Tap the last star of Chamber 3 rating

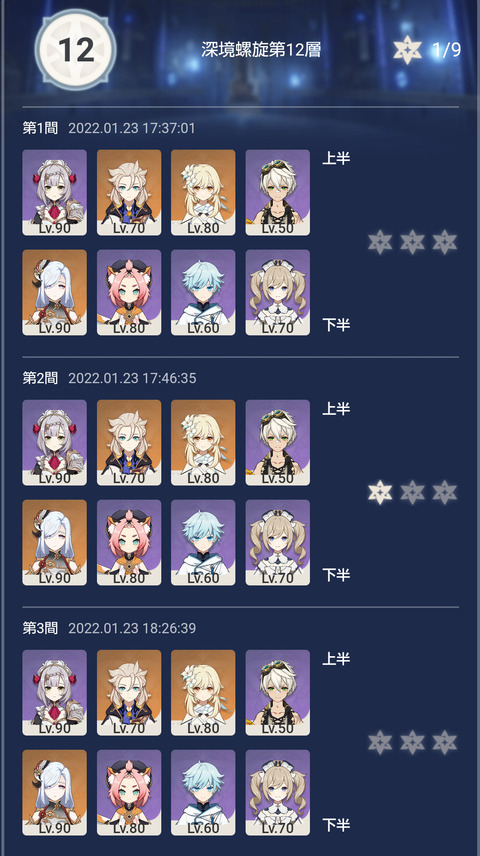point(445,742)
